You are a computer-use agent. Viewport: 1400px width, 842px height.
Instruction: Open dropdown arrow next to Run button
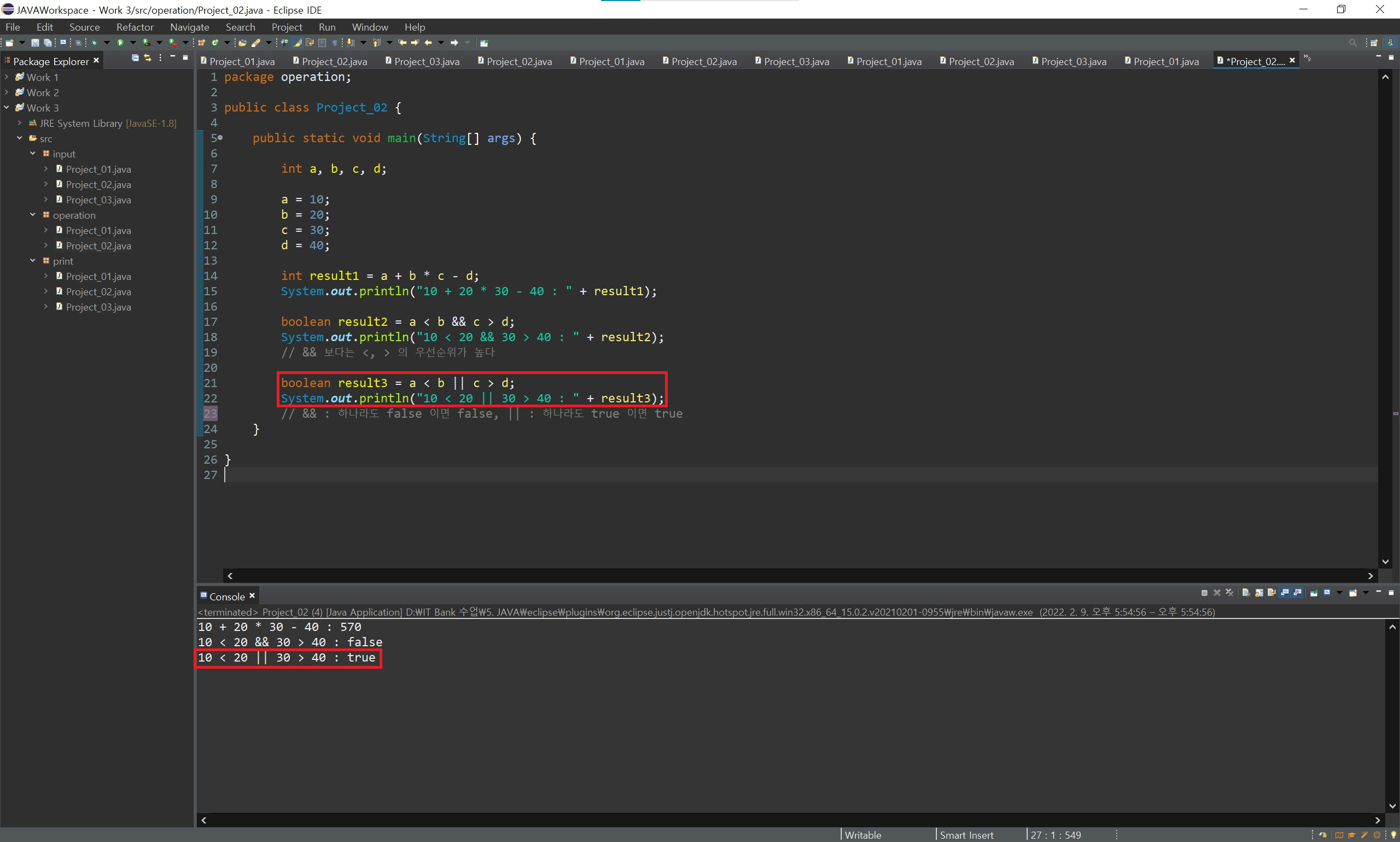pyautogui.click(x=133, y=43)
